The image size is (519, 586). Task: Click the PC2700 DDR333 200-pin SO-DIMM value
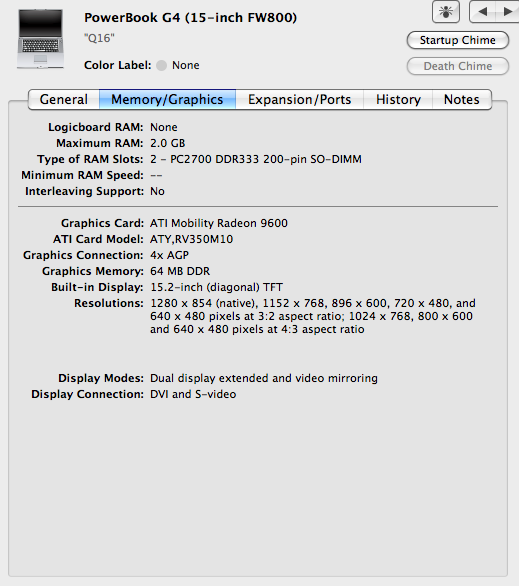(256, 159)
